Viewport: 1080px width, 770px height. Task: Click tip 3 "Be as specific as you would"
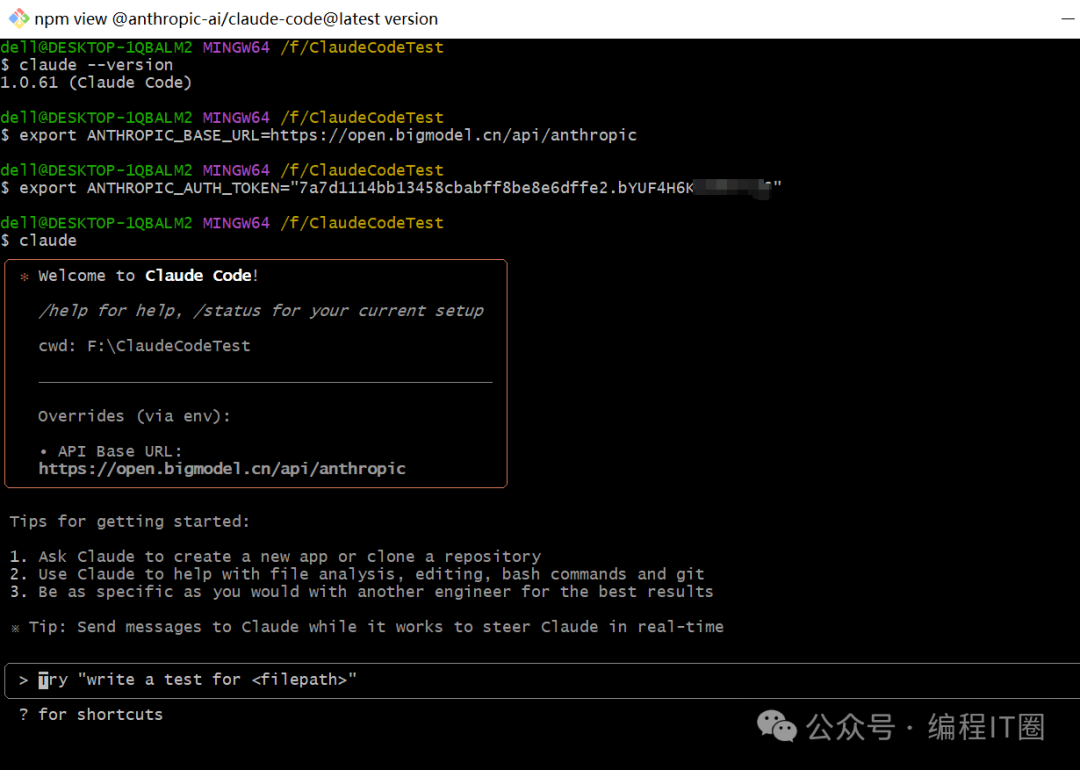click(x=362, y=592)
